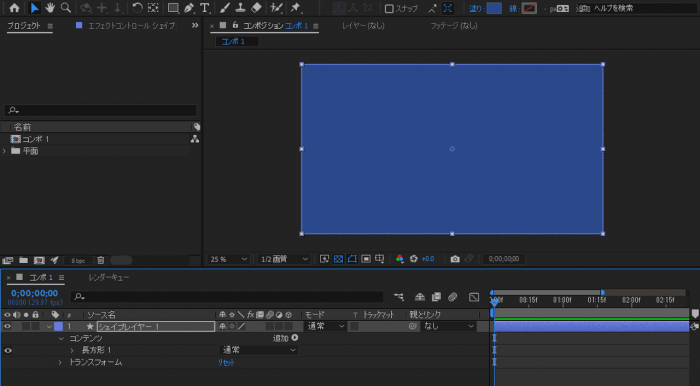The image size is (700, 386).
Task: Select the Rotation tool
Action: click(x=138, y=8)
